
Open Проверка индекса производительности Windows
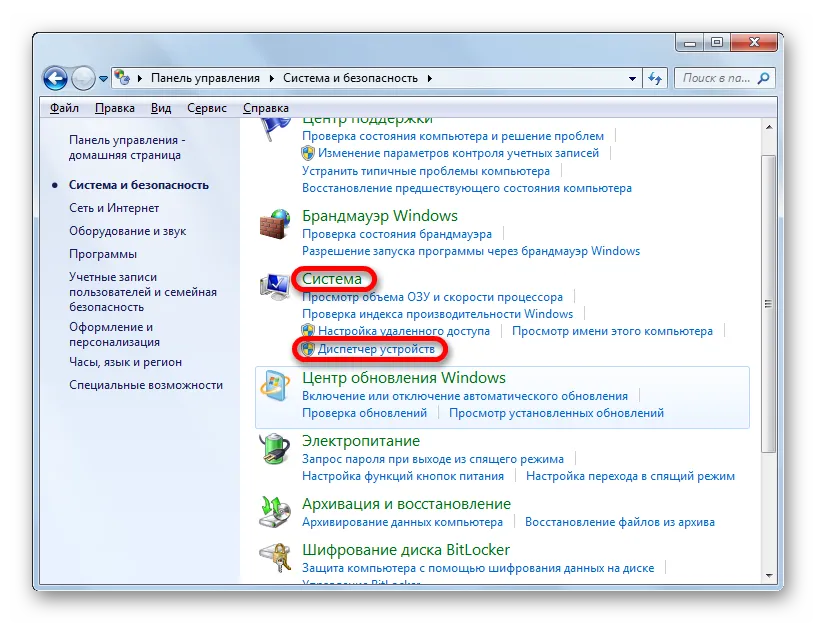point(438,314)
